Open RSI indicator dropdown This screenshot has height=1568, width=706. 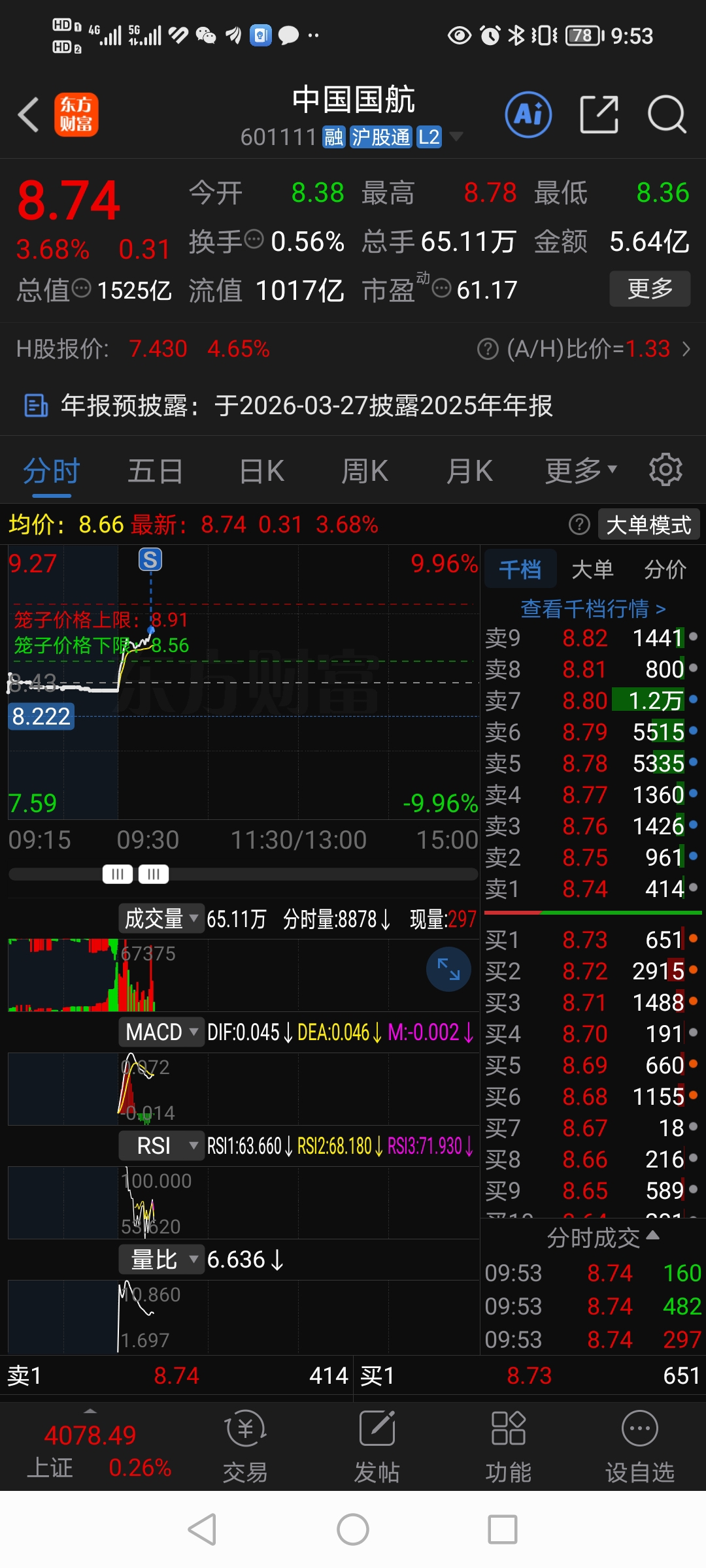pyautogui.click(x=161, y=1146)
